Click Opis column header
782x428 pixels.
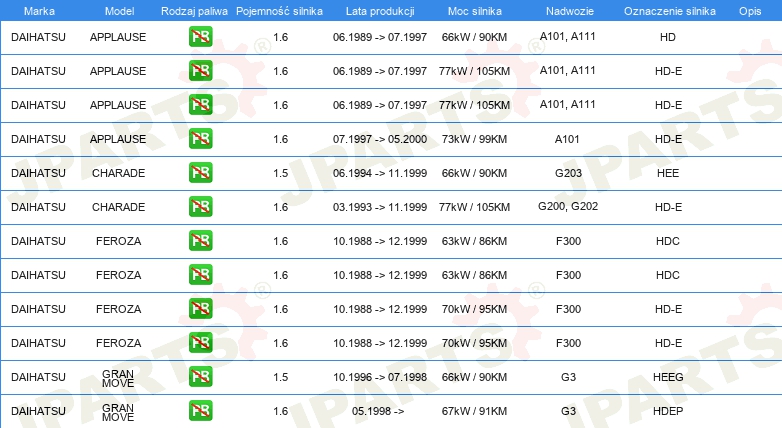click(750, 11)
